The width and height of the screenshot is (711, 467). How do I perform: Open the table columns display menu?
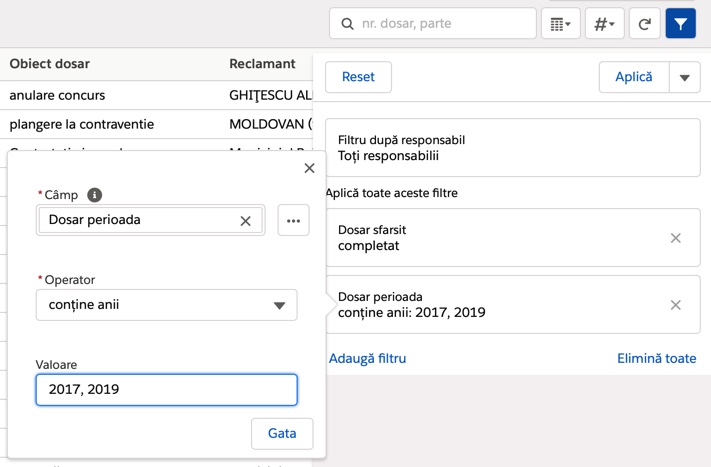click(560, 24)
